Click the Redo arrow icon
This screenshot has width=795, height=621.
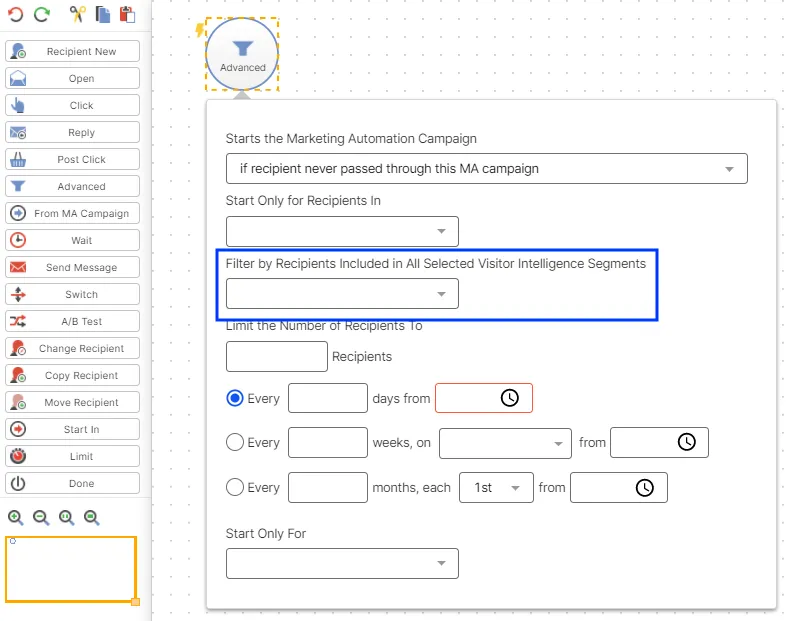coord(42,14)
